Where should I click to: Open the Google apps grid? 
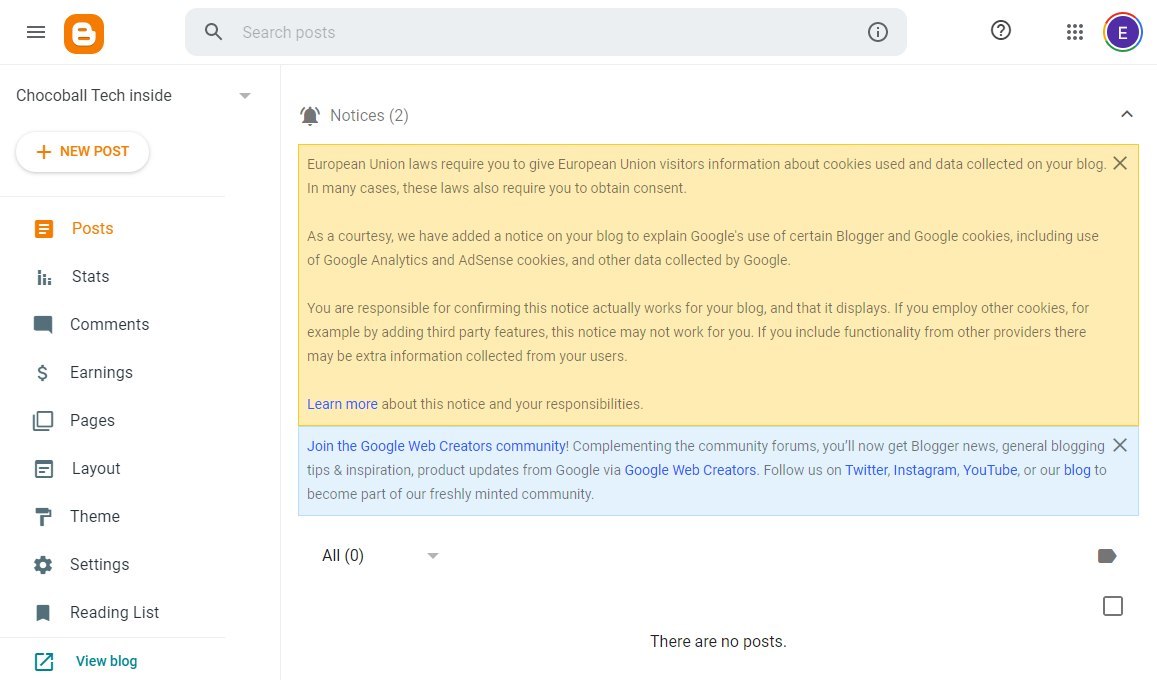(x=1074, y=32)
